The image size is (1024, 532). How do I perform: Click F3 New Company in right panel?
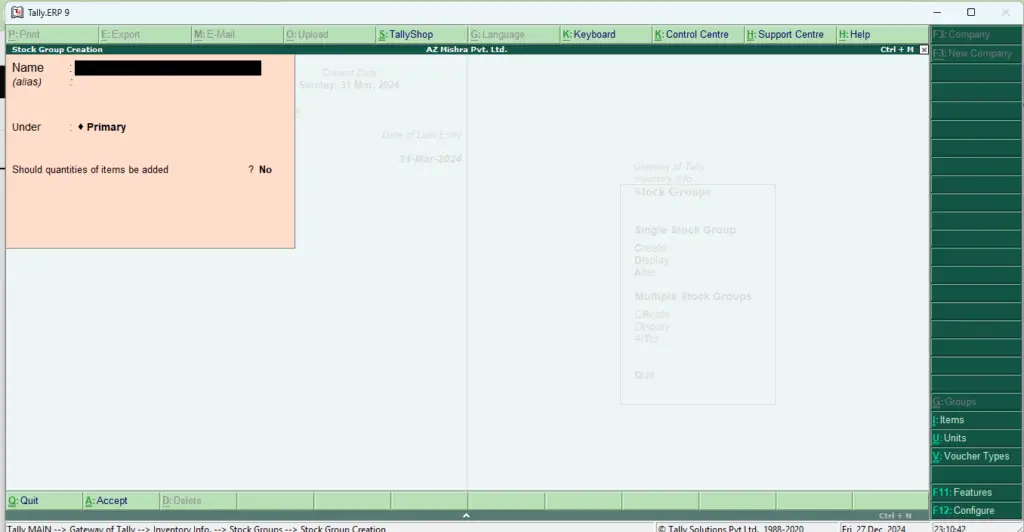pyautogui.click(x=976, y=54)
